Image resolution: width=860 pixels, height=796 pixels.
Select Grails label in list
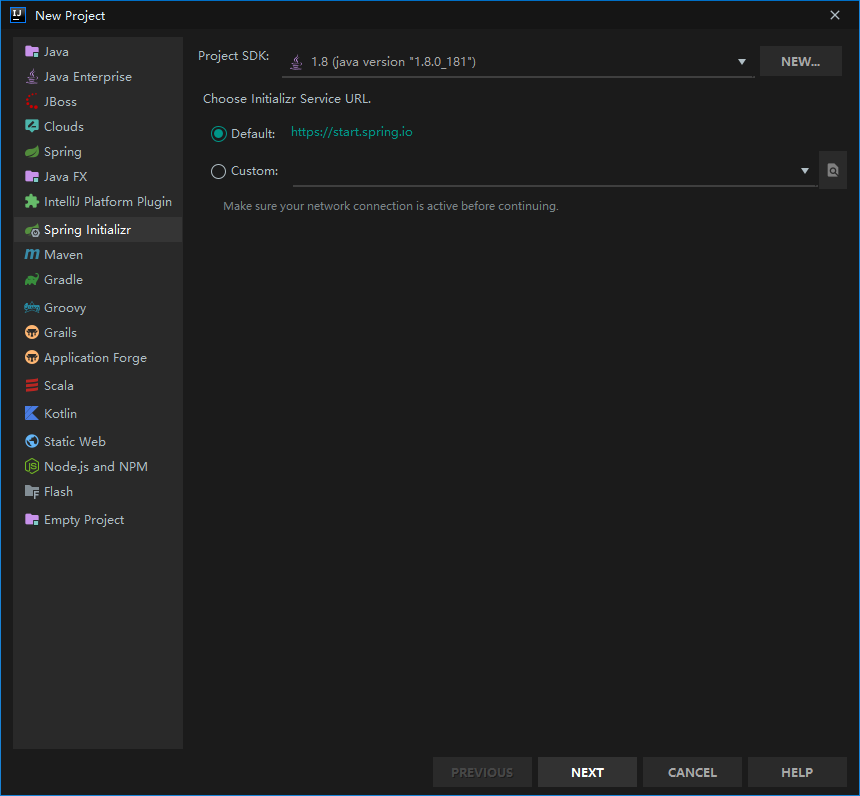60,332
